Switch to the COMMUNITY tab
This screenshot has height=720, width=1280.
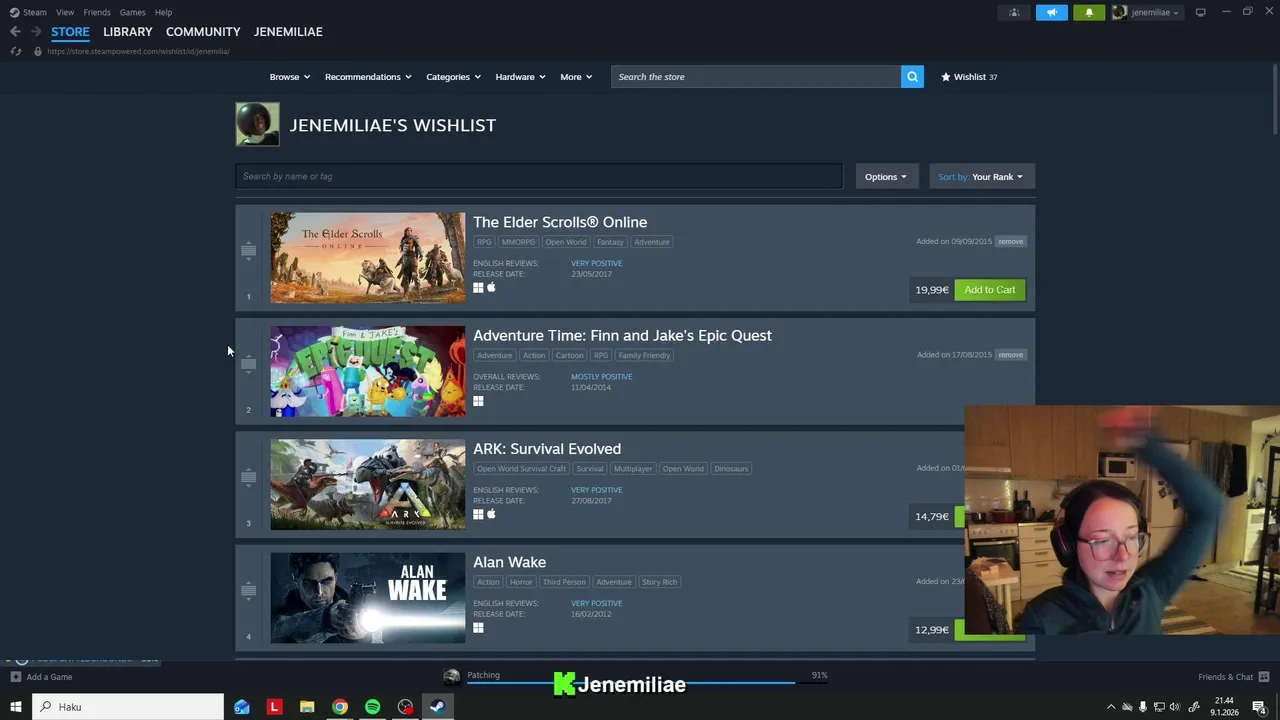[203, 32]
